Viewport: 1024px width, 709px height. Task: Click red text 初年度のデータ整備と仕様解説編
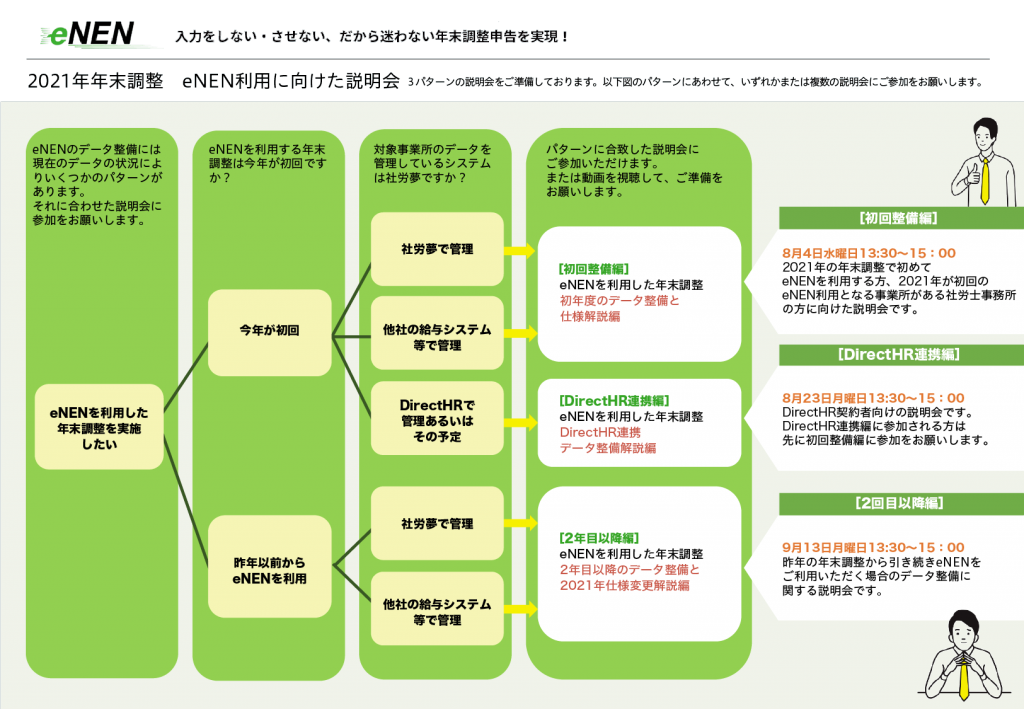(619, 308)
